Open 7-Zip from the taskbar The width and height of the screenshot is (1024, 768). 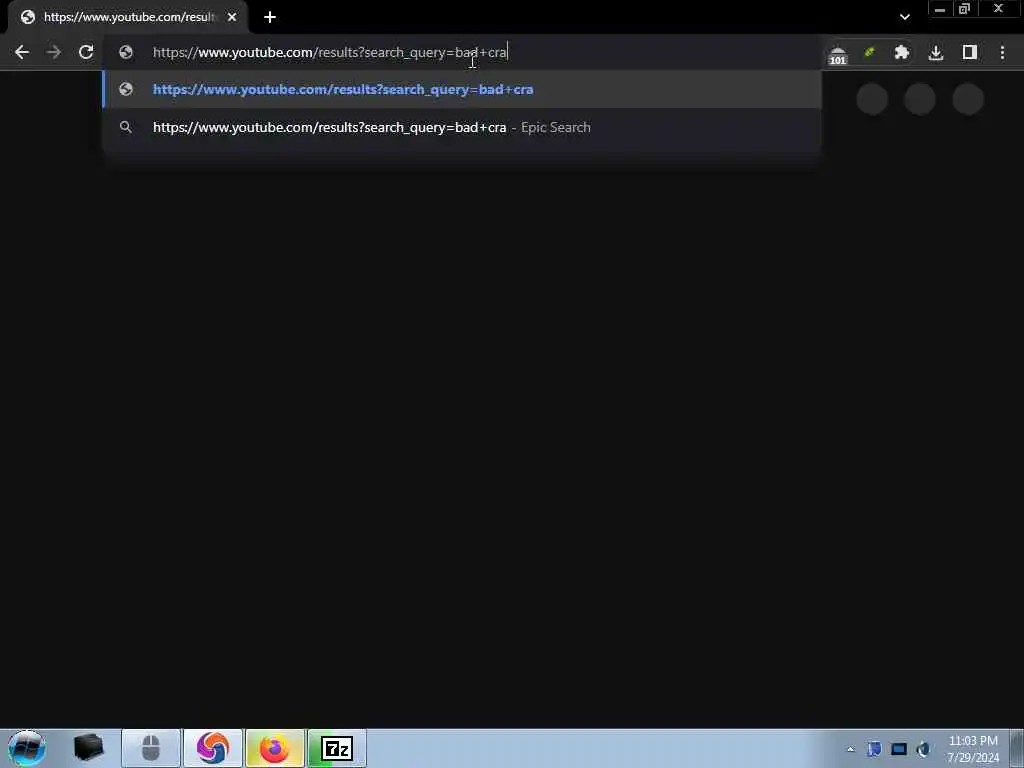click(x=337, y=748)
